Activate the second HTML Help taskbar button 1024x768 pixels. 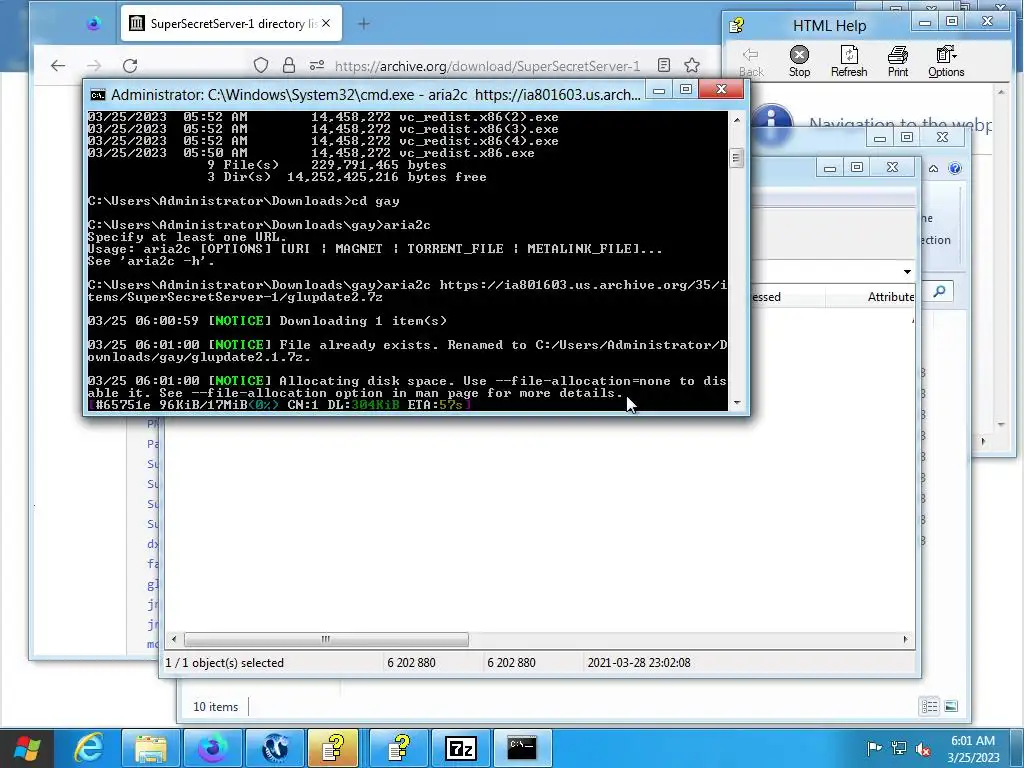pyautogui.click(x=399, y=748)
